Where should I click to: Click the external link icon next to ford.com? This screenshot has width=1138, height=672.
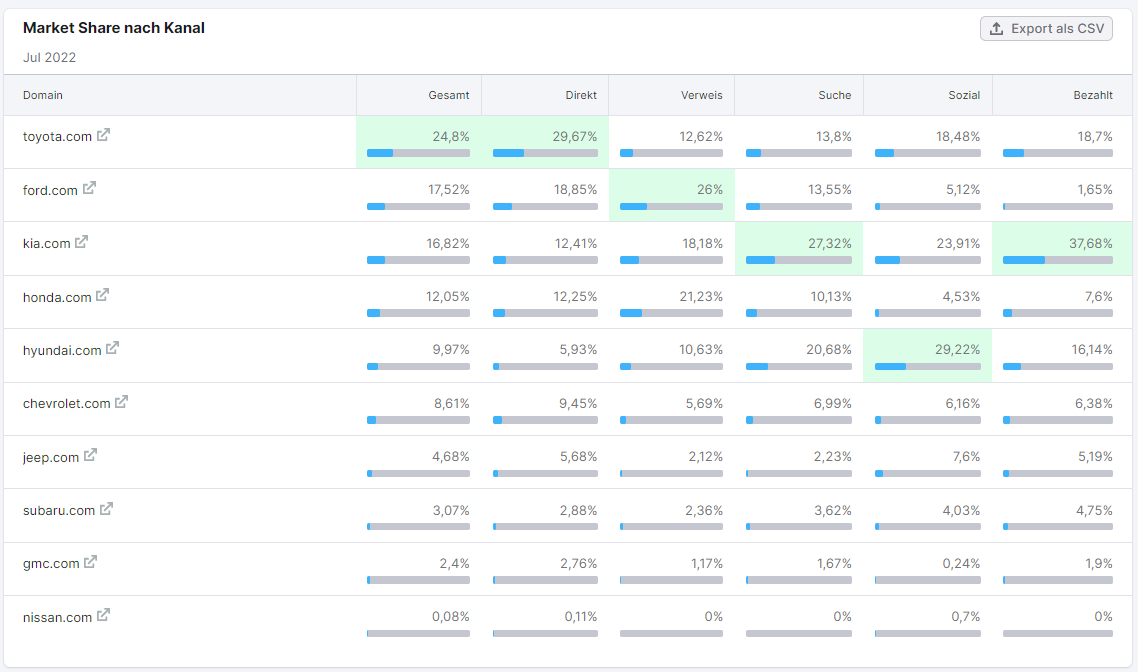91,189
